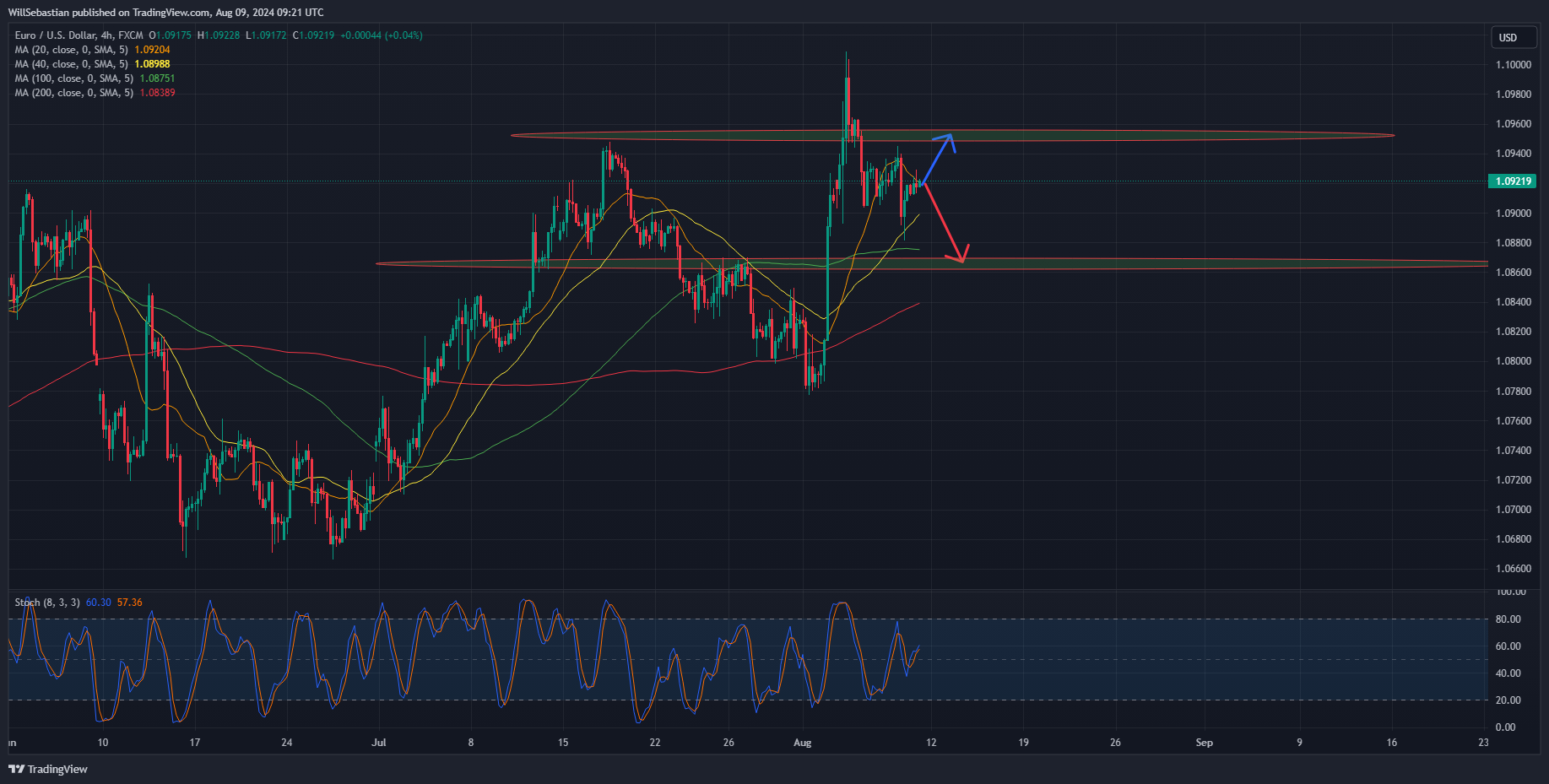Click the Stoch %D value 57.36
This screenshot has height=784, width=1549.
(x=129, y=603)
